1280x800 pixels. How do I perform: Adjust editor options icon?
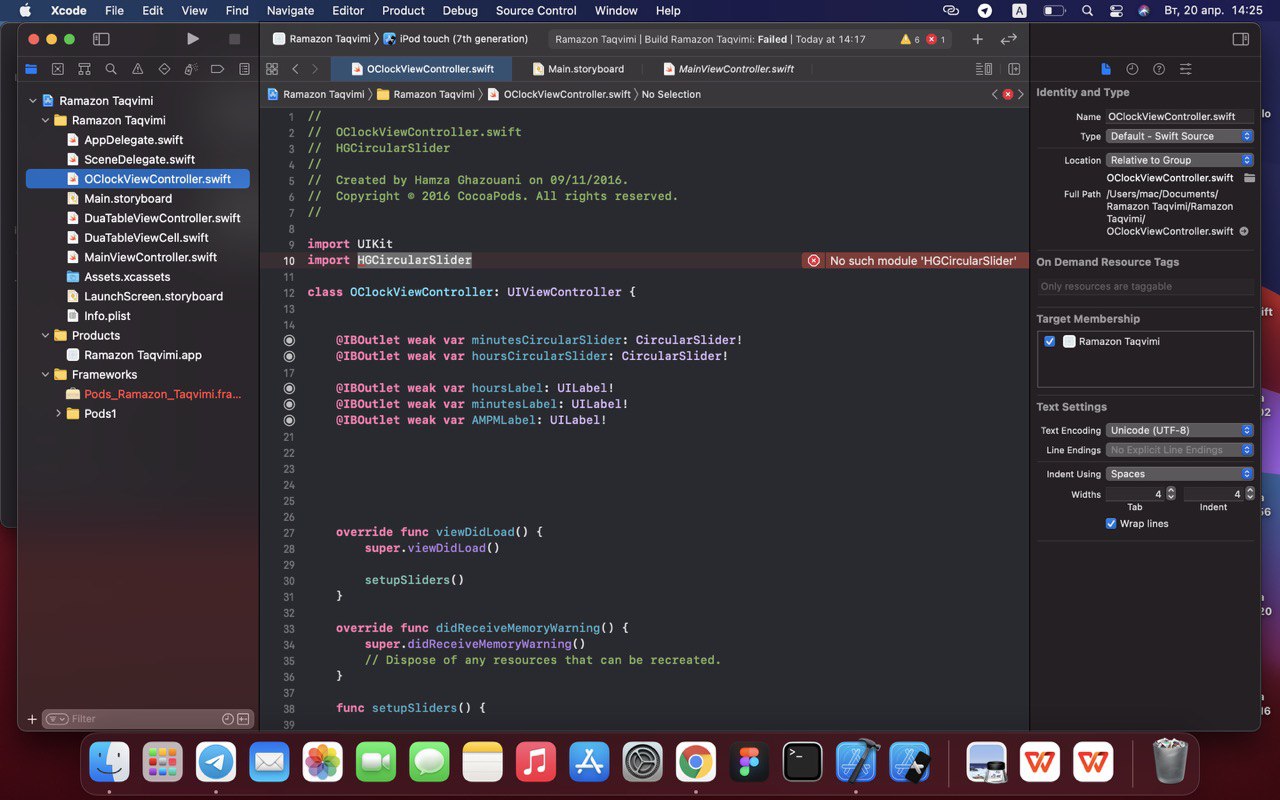(x=984, y=69)
